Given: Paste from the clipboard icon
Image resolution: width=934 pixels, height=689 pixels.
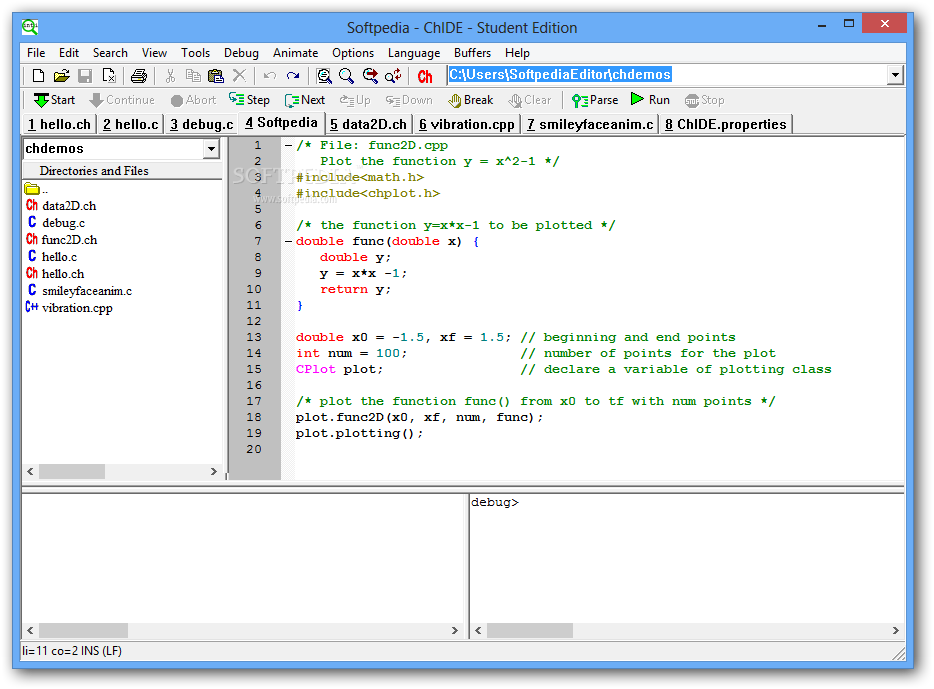Looking at the screenshot, I should coord(216,76).
